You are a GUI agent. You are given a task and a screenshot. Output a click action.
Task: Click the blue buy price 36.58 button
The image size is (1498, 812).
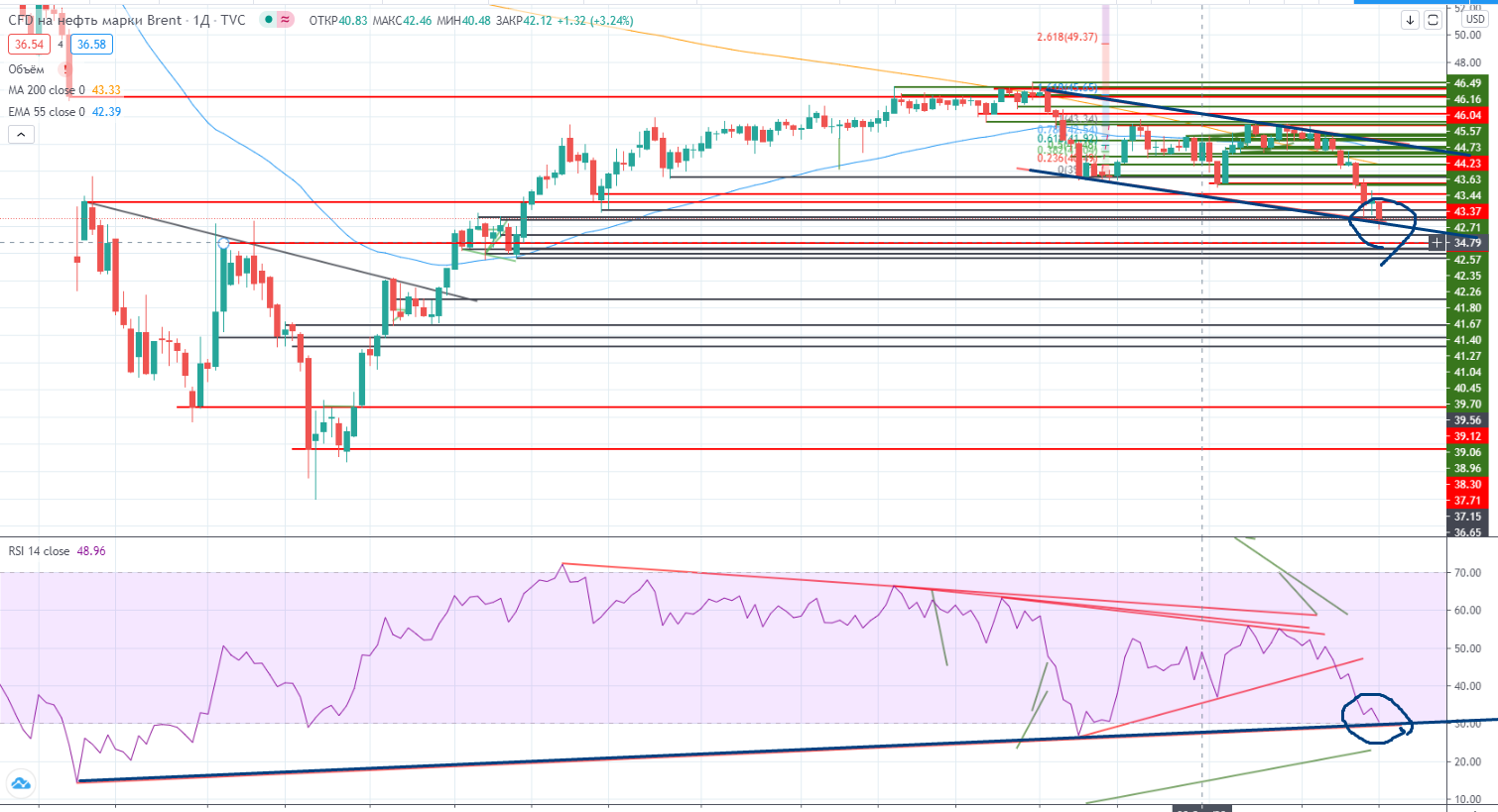91,45
